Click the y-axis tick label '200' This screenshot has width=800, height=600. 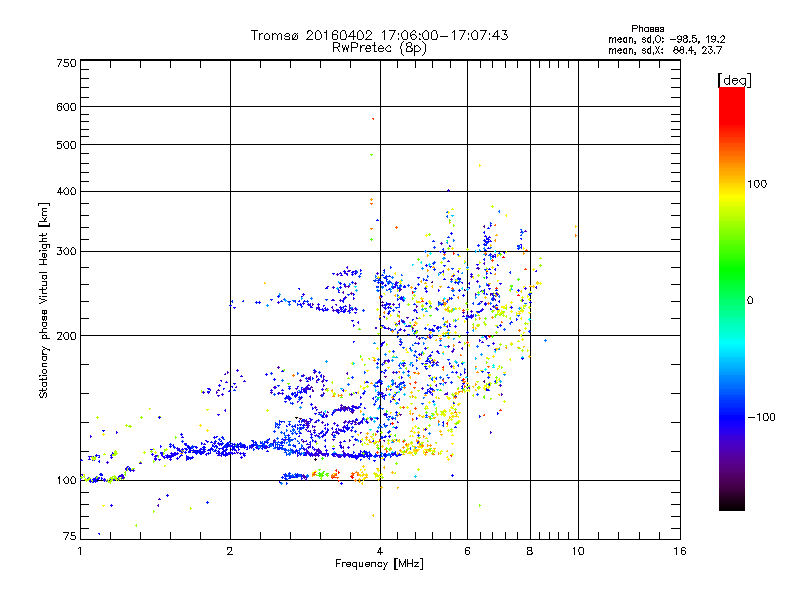point(66,336)
